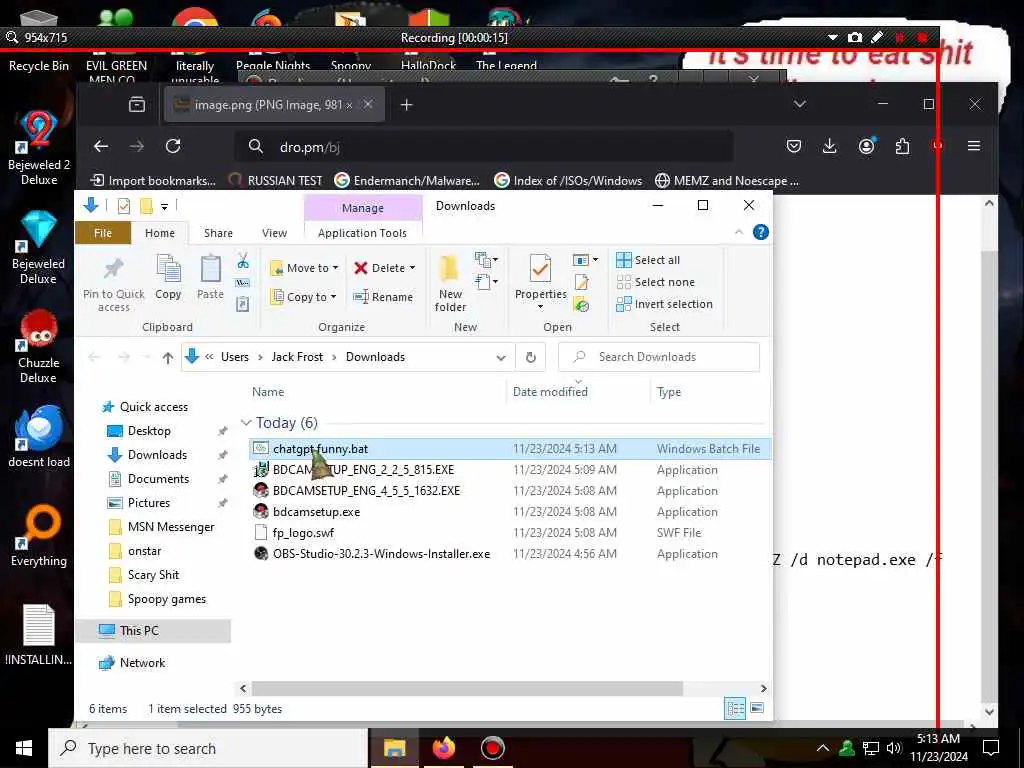
Task: Switch to the Share ribbon tab
Action: click(218, 233)
